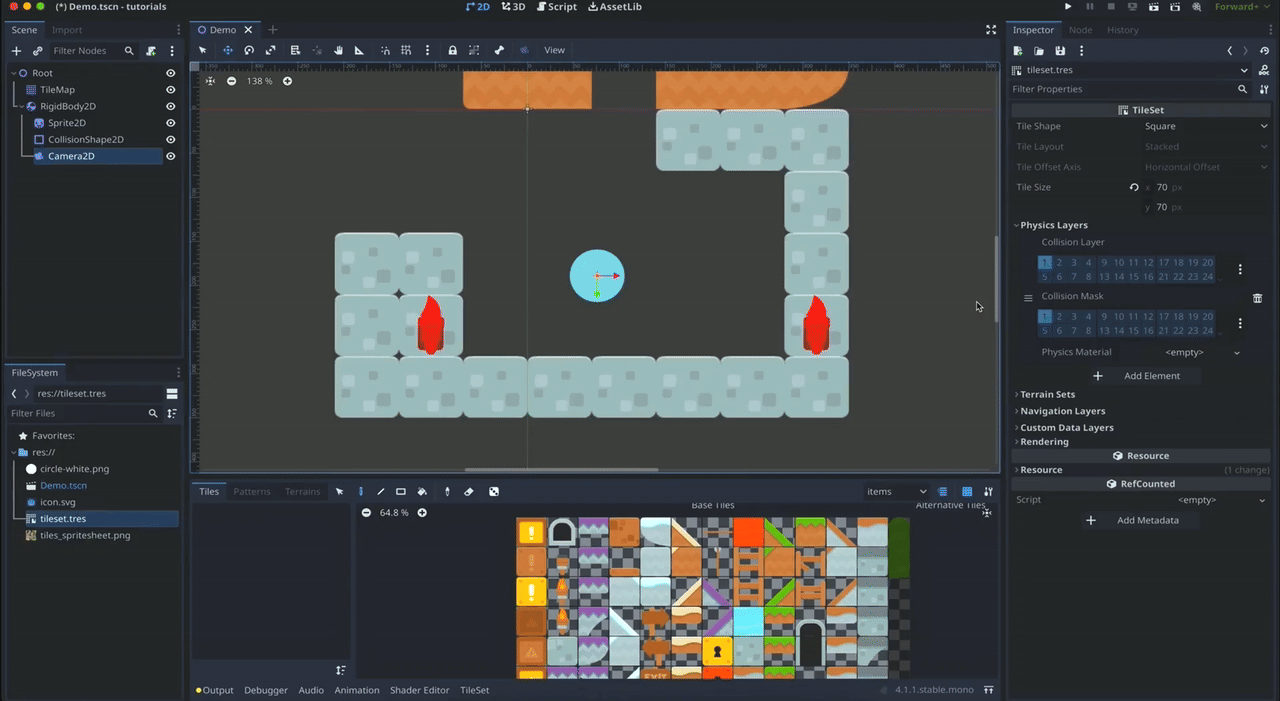Image resolution: width=1280 pixels, height=701 pixels.
Task: Expand the Navigation Layers section
Action: 1061,411
